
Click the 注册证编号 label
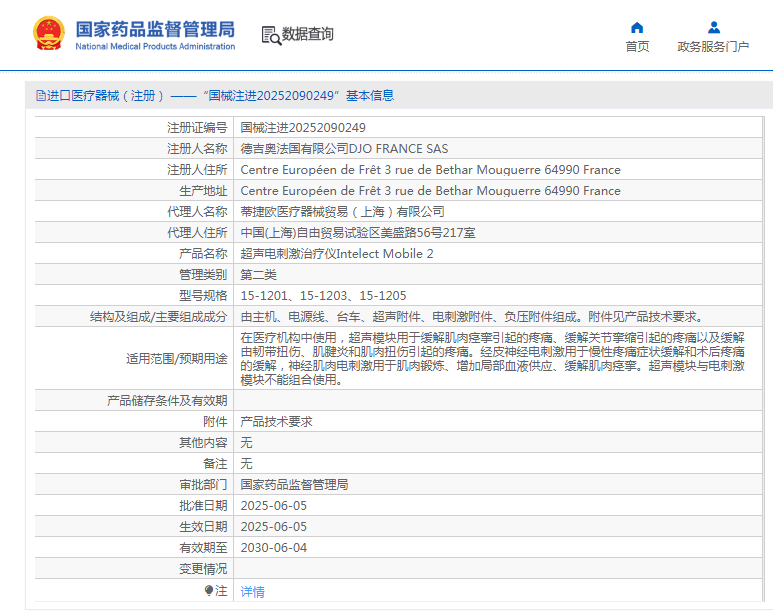click(197, 128)
